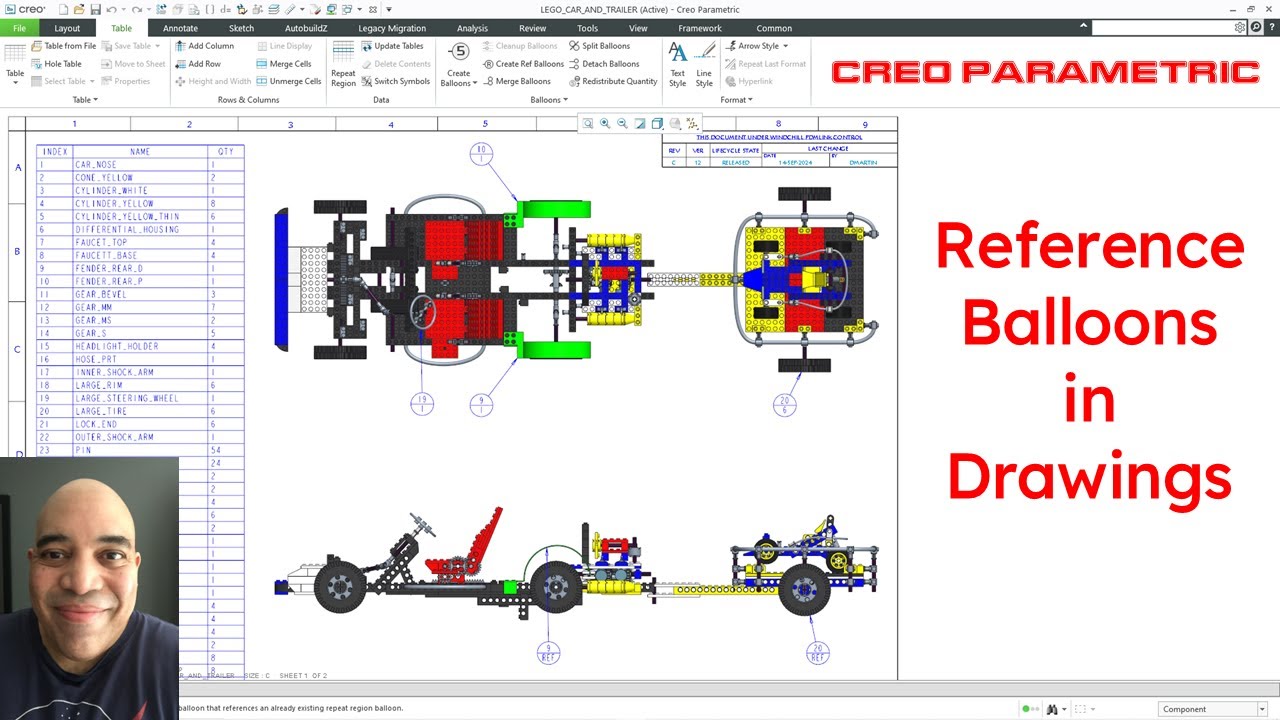1280x720 pixels.
Task: Click the Refit icon in graphics toolbar
Action: click(x=588, y=124)
